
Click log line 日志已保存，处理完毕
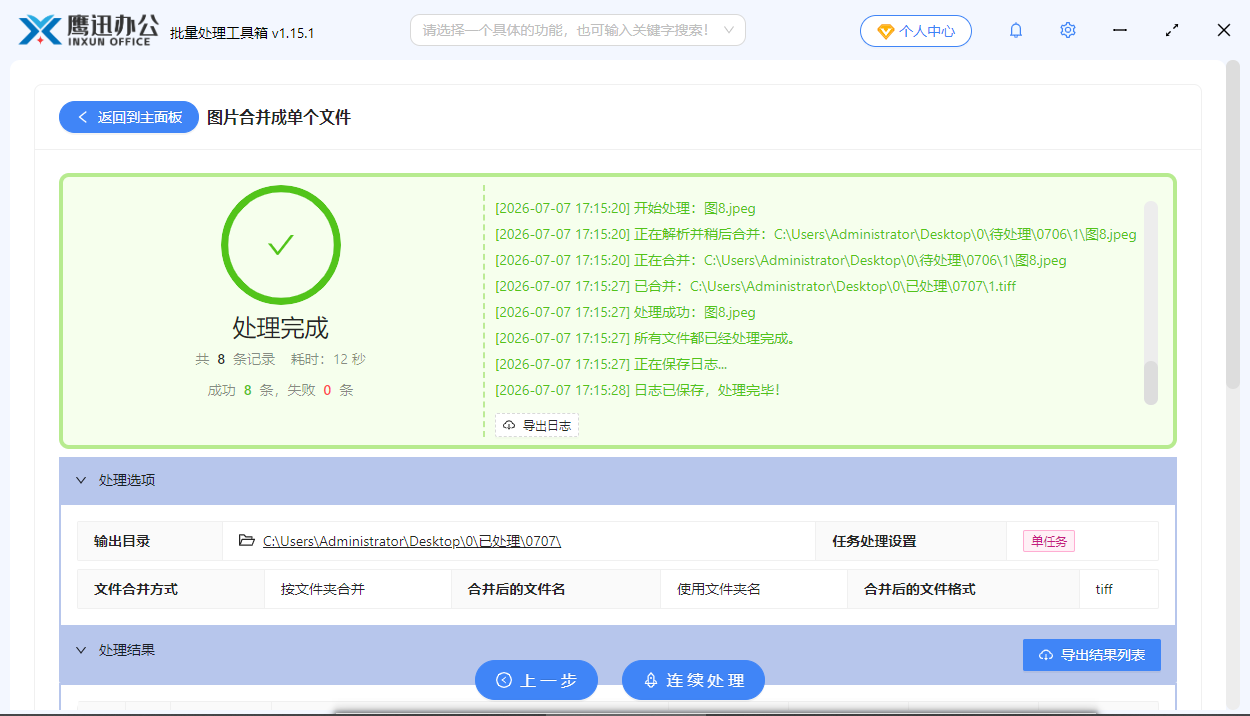638,390
